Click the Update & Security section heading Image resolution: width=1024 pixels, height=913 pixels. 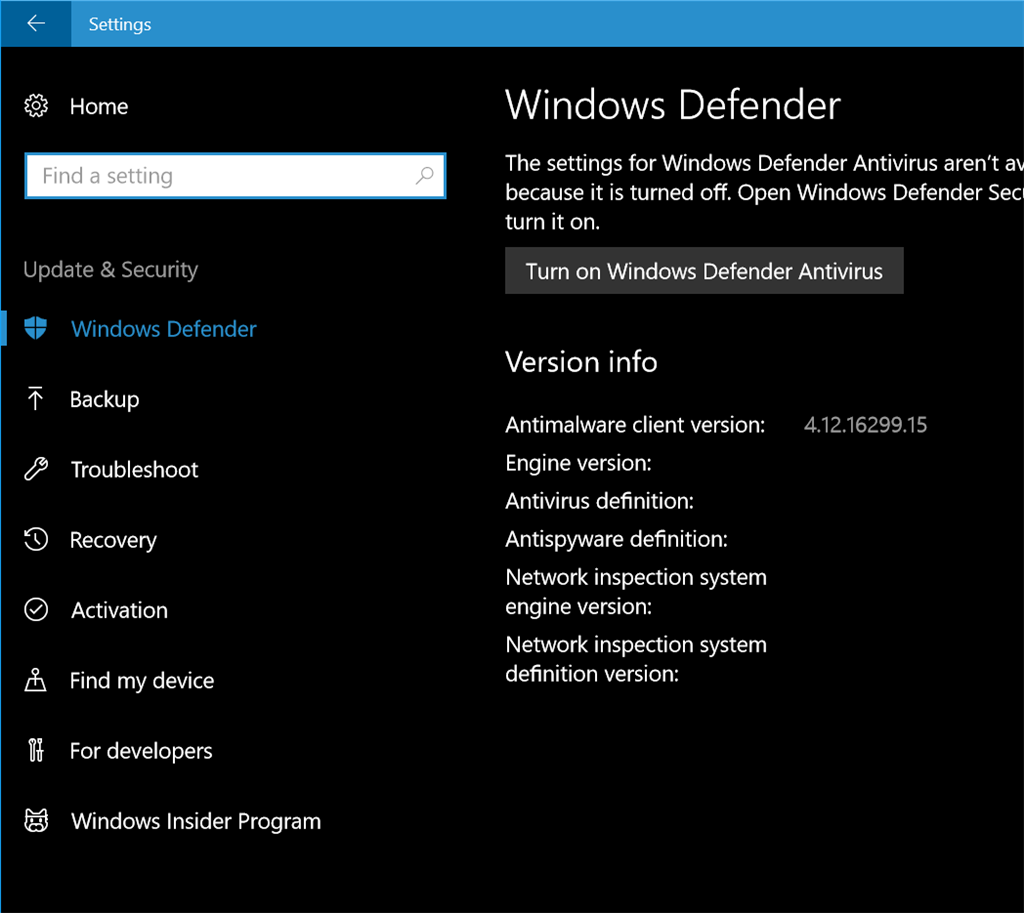coord(110,270)
